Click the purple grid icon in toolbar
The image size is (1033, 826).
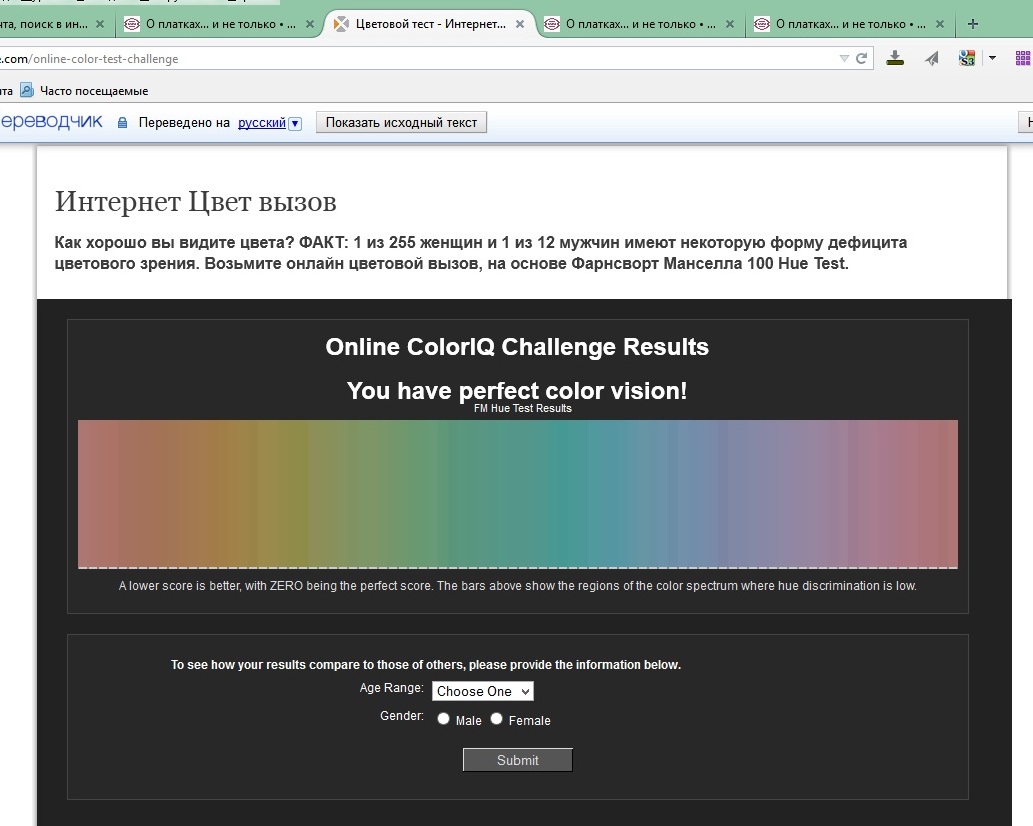tap(1023, 58)
